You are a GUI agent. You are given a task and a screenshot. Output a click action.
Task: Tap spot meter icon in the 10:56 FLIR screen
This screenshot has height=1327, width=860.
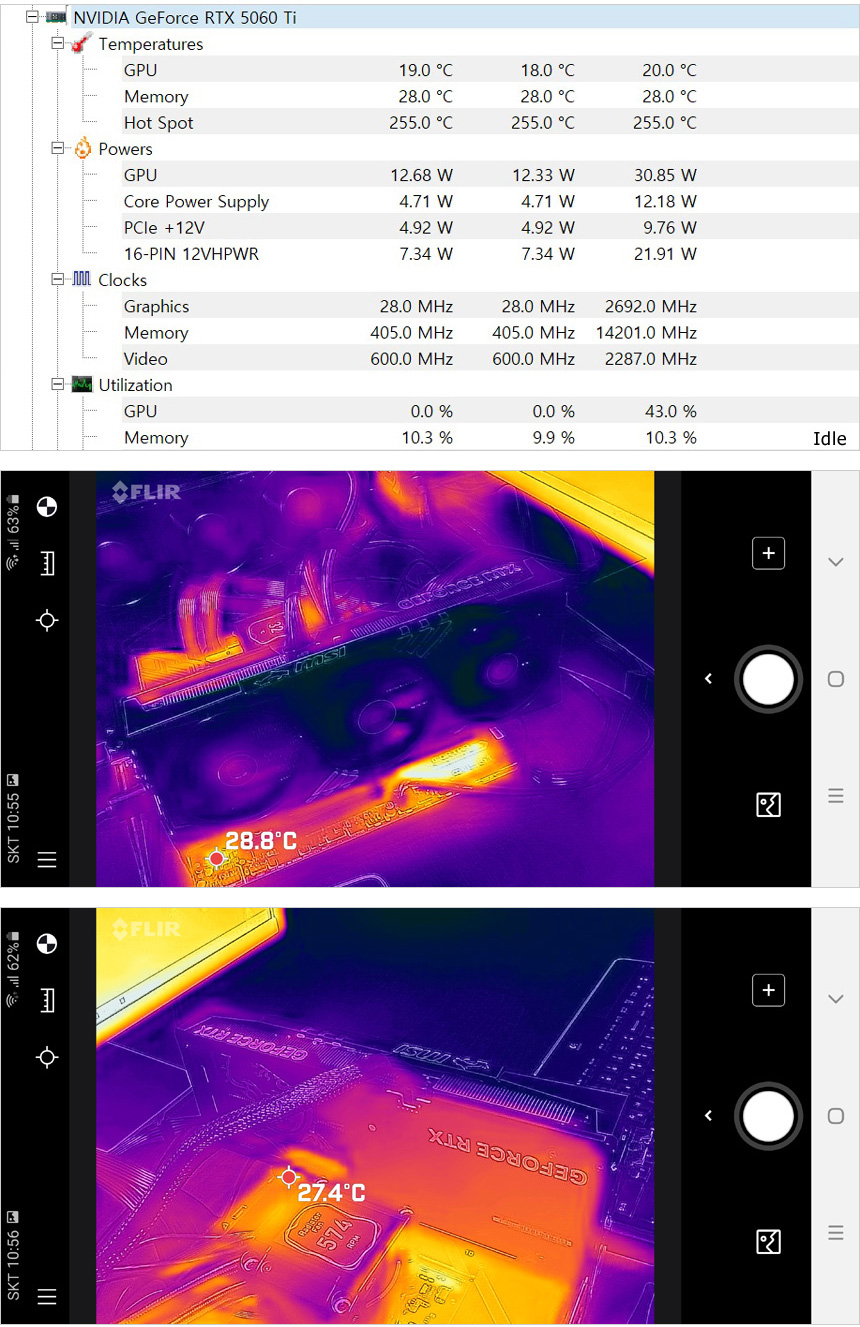(x=47, y=1057)
